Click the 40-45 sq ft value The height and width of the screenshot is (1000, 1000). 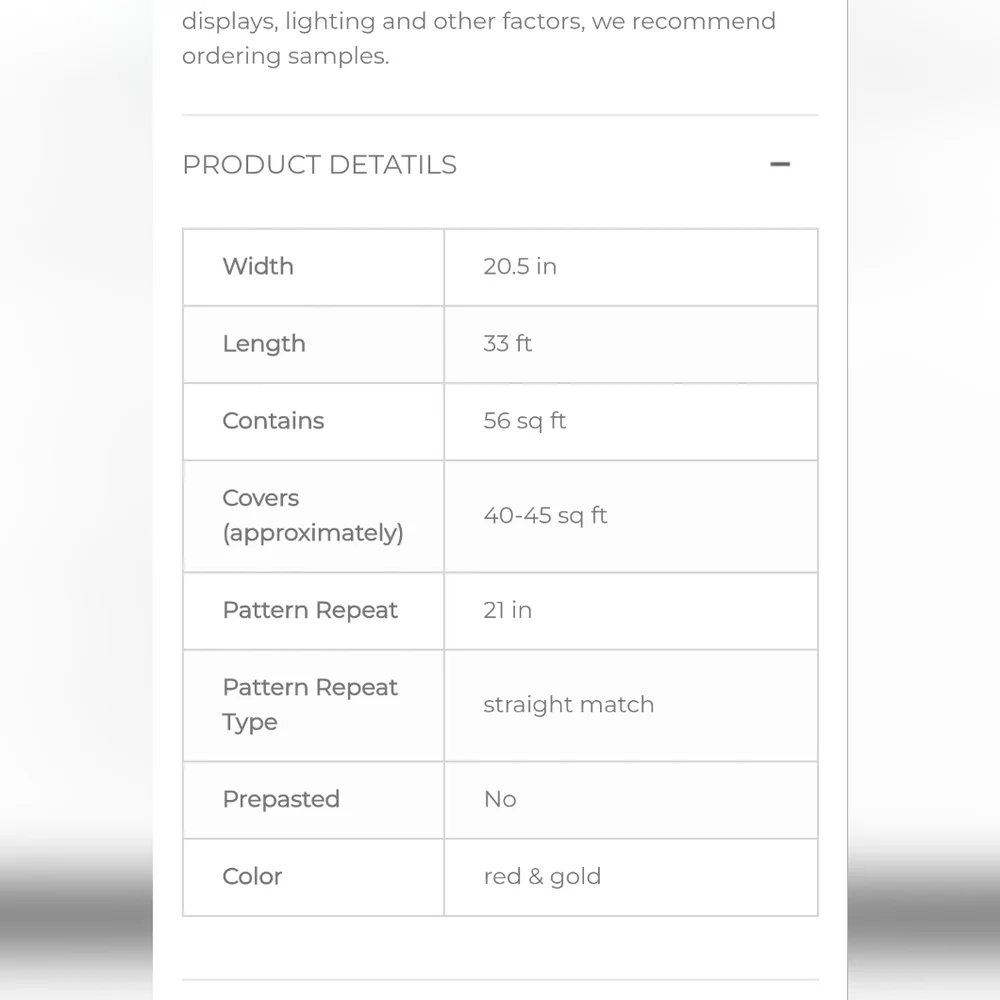click(545, 516)
